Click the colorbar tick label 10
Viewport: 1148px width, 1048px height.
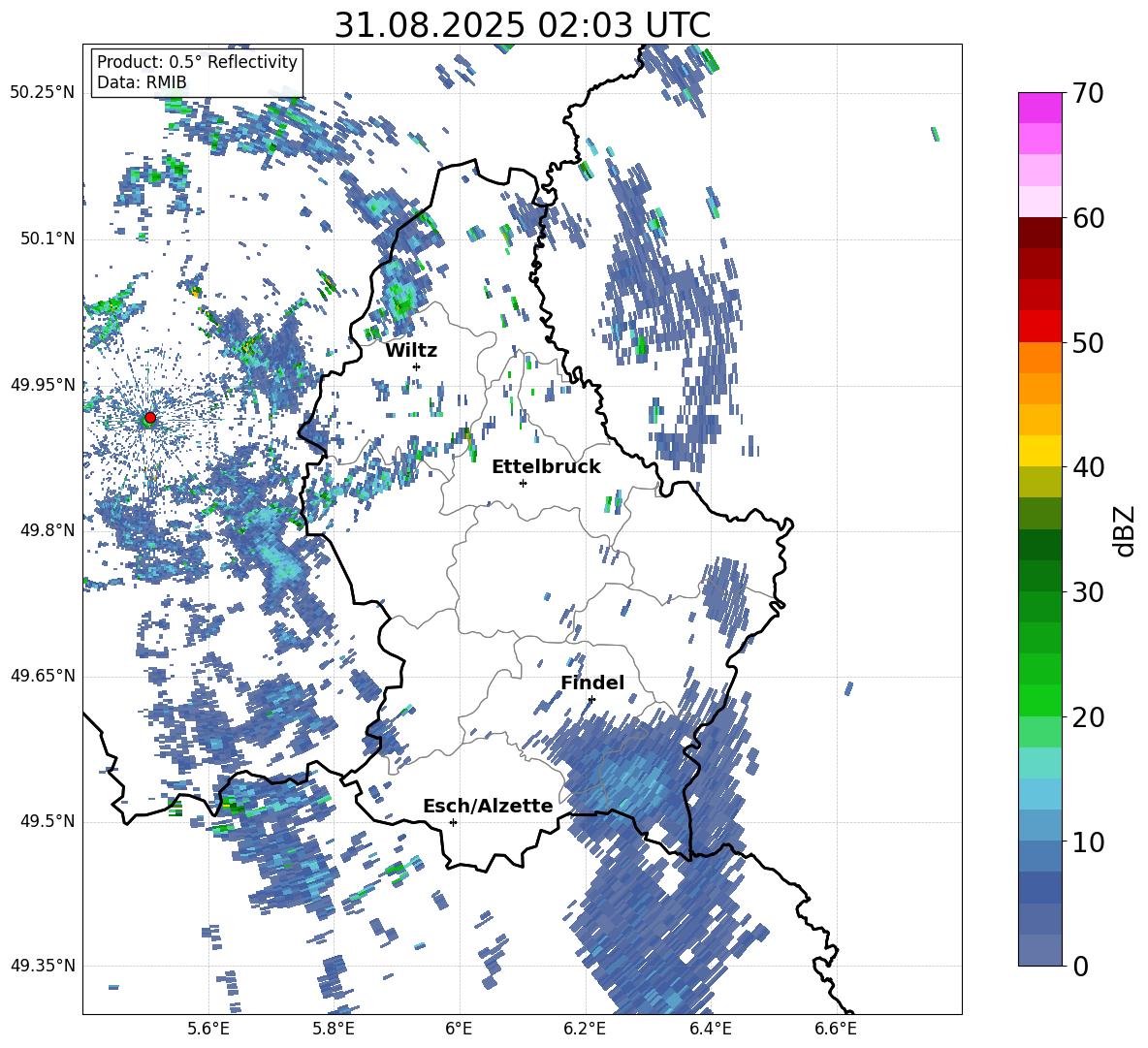(1088, 842)
